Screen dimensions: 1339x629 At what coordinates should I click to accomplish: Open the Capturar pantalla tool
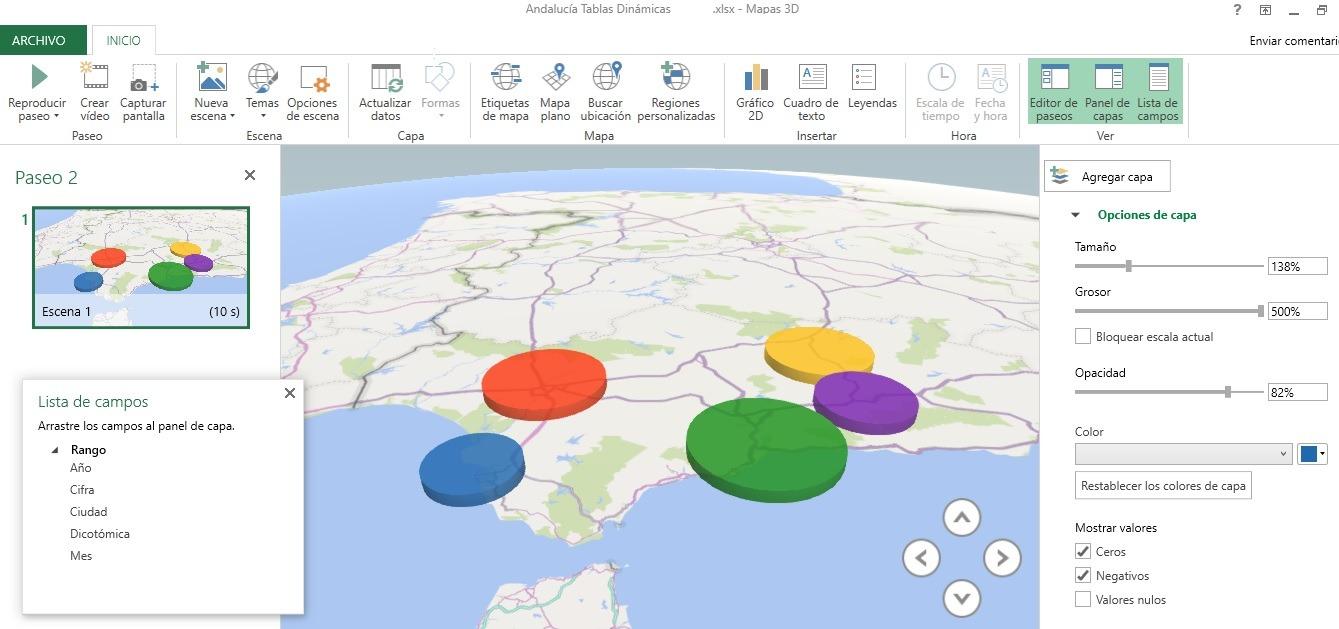[143, 92]
